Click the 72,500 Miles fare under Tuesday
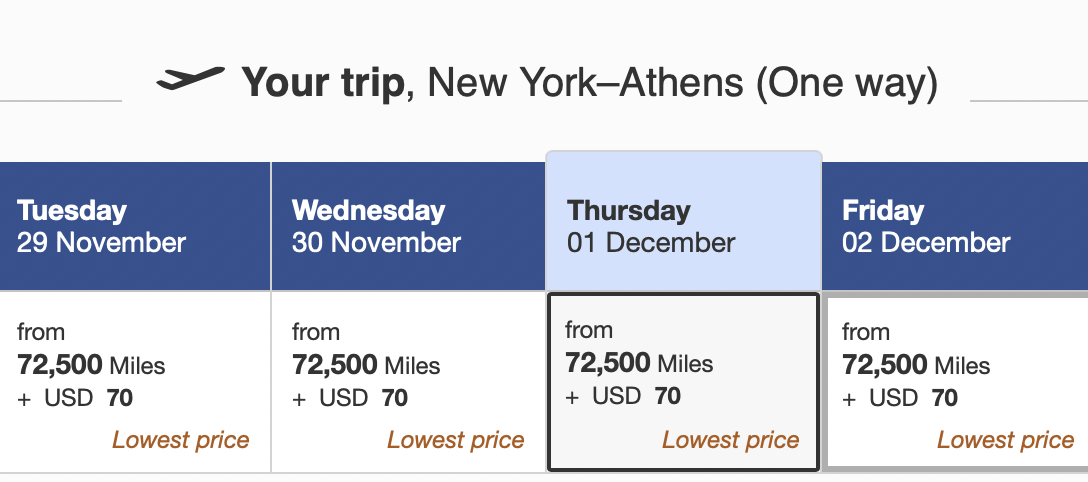 coord(91,365)
